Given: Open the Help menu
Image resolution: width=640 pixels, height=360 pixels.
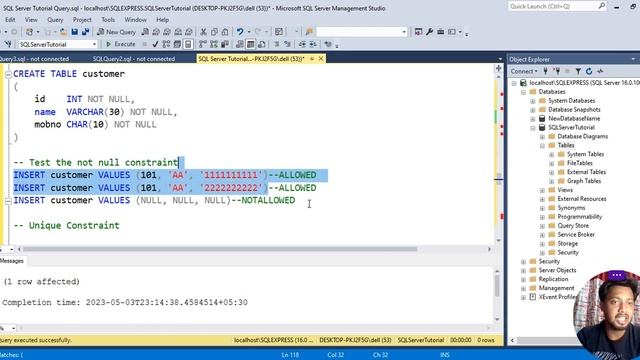Looking at the screenshot, I should [x=162, y=20].
